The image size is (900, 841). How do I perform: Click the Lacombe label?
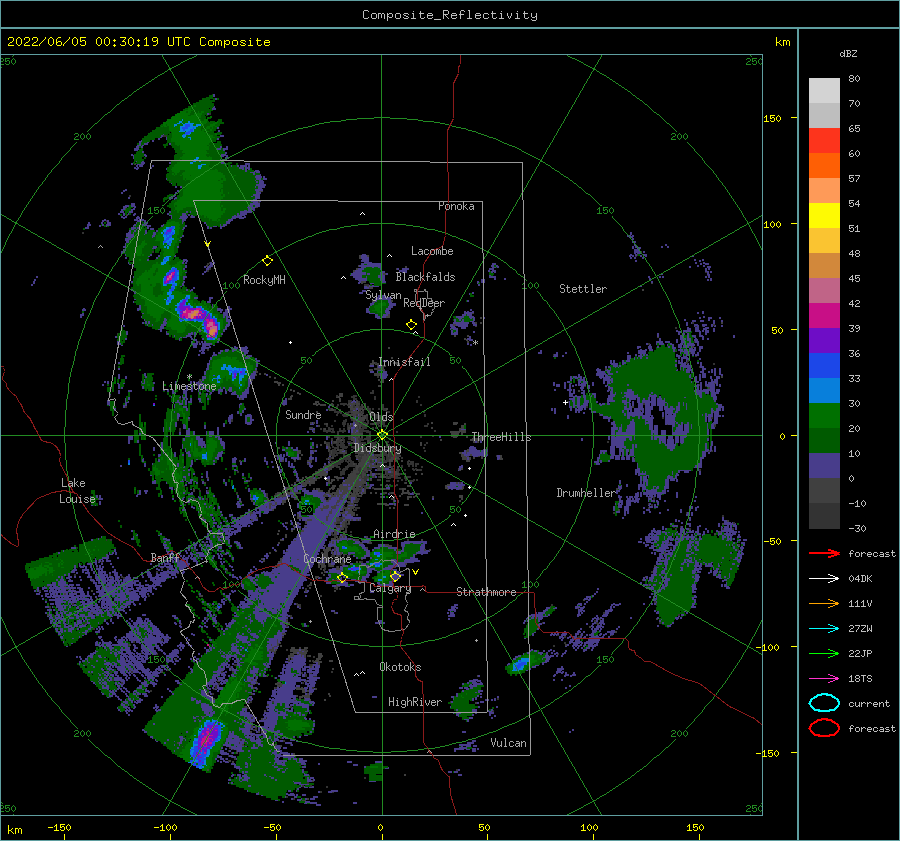point(432,251)
